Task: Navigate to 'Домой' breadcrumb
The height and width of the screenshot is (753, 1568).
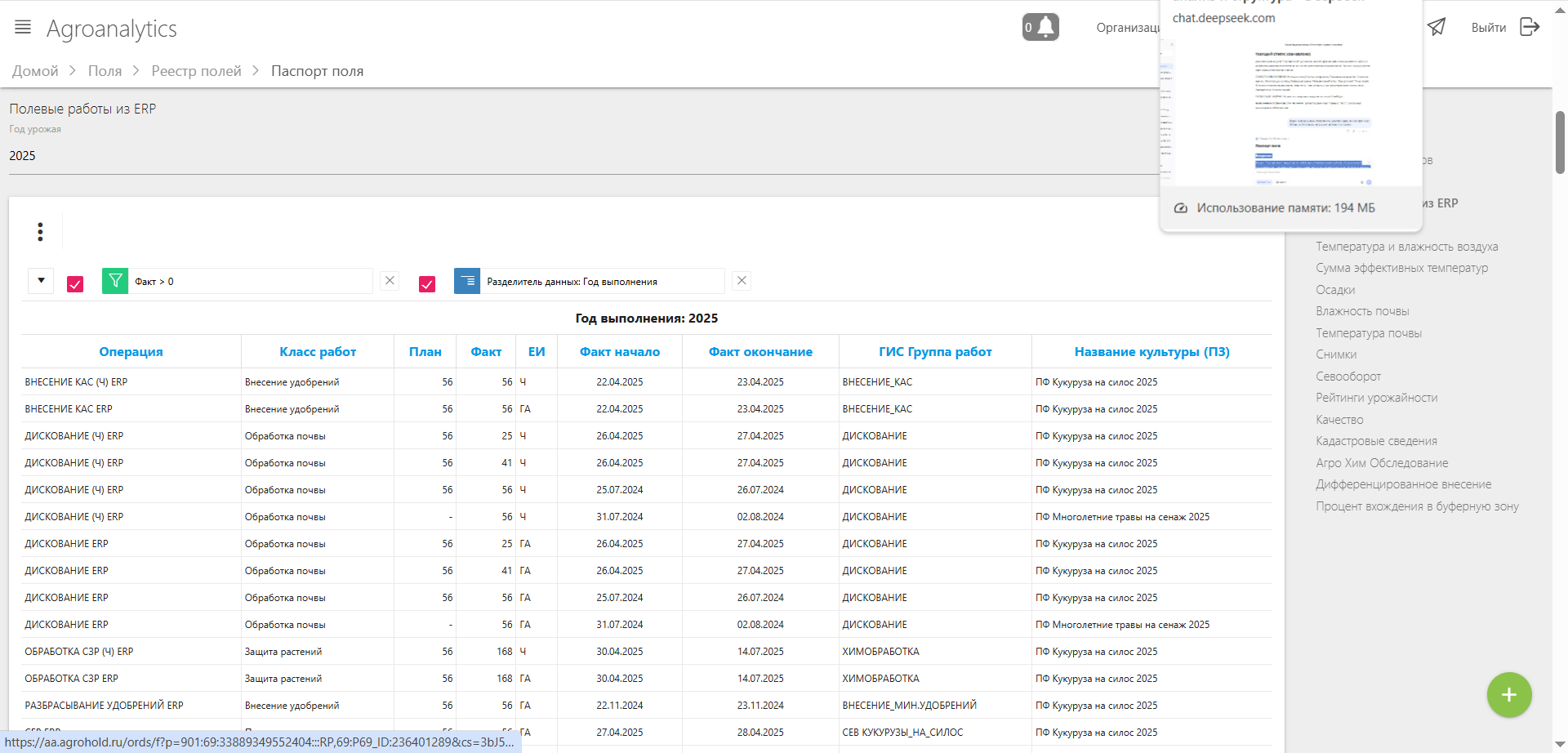Action: tap(35, 71)
